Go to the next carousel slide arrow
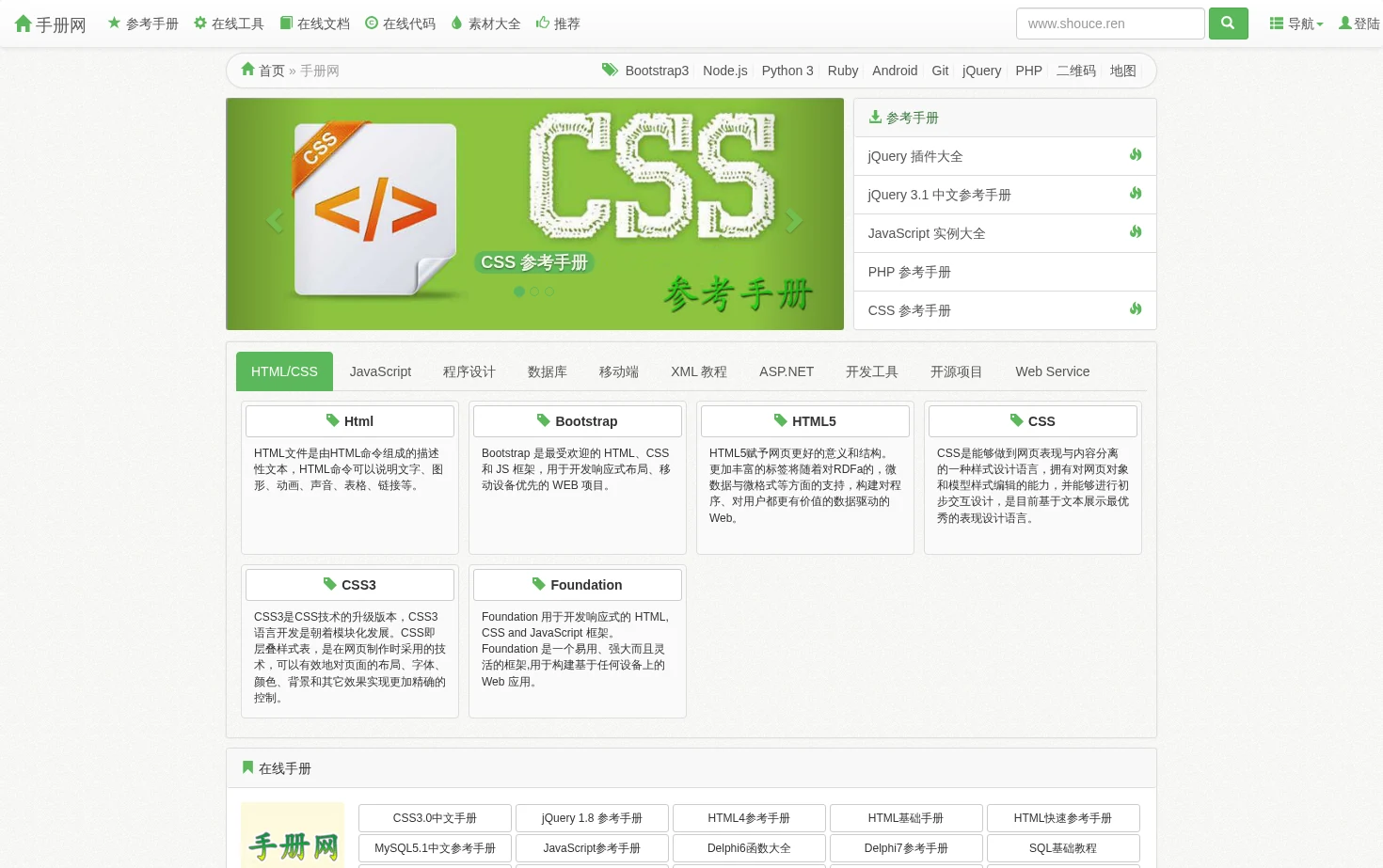1383x868 pixels. pyautogui.click(x=794, y=220)
